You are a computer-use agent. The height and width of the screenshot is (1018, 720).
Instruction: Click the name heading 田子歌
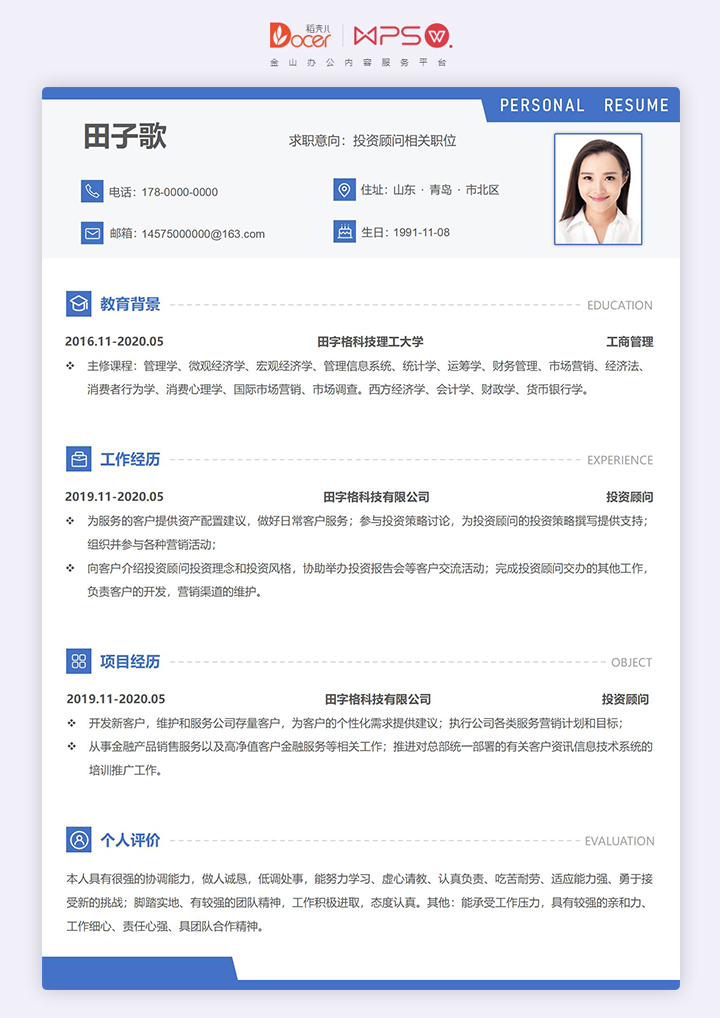click(125, 137)
